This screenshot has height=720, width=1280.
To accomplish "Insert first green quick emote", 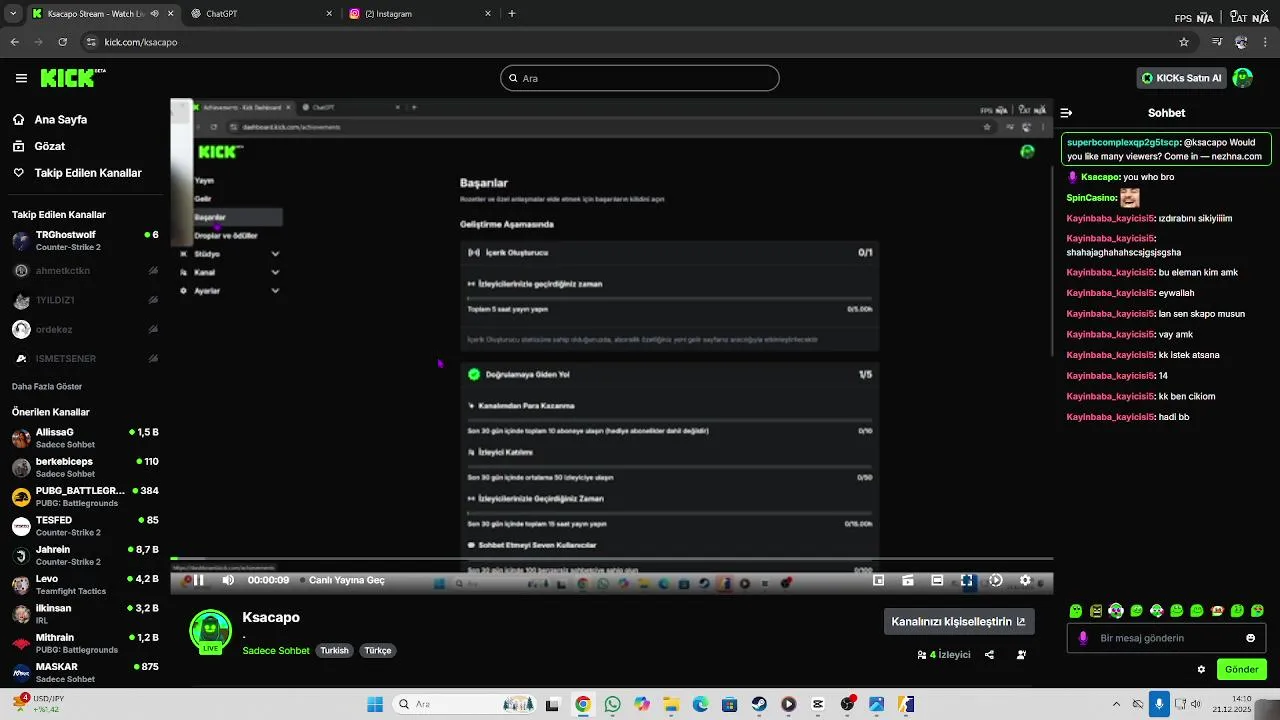I will [x=1076, y=610].
